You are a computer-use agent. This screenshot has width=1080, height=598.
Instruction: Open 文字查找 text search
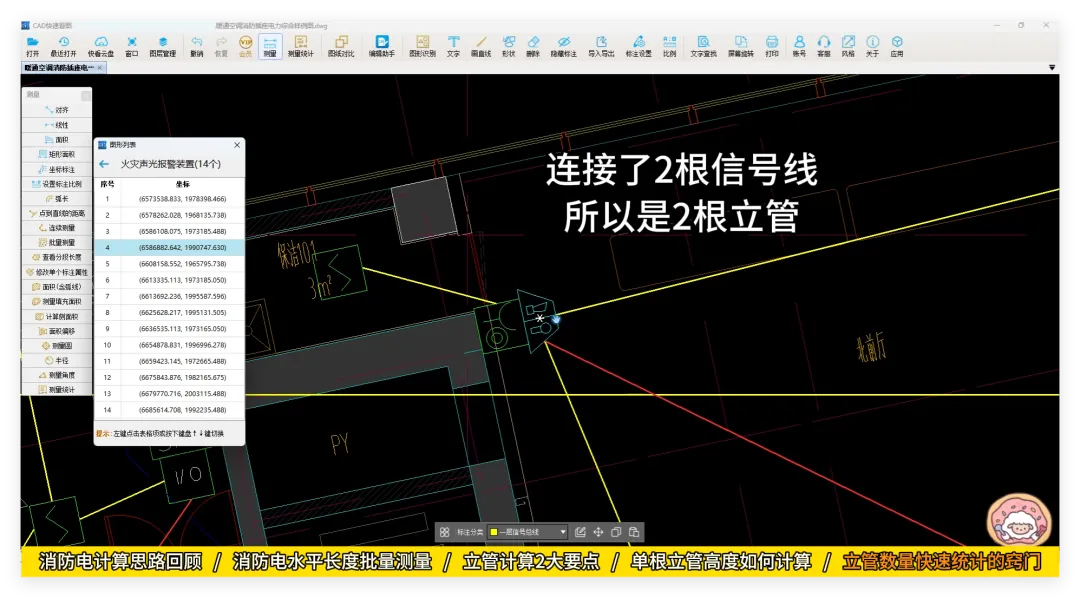click(703, 46)
